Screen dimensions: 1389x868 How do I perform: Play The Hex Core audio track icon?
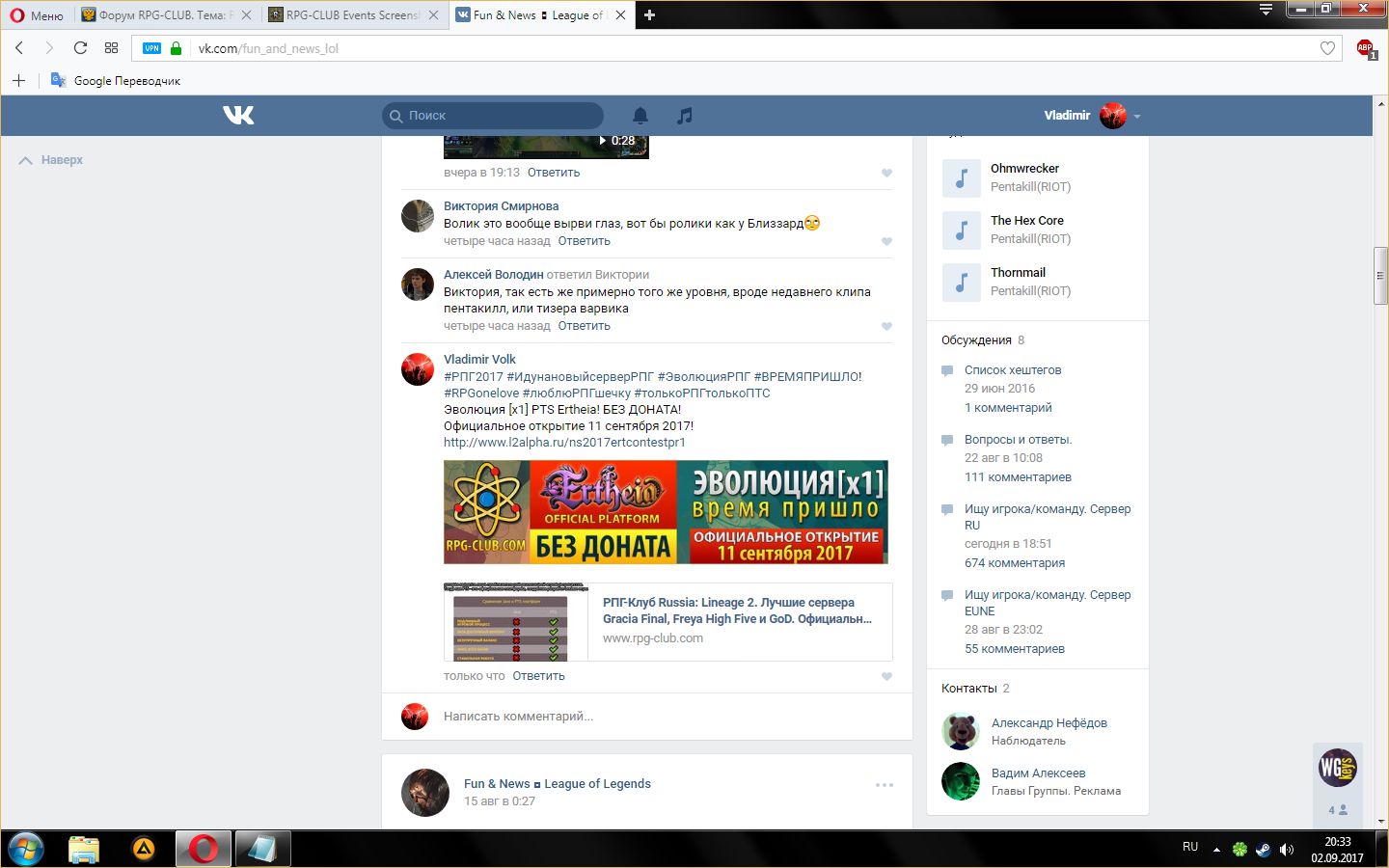click(x=961, y=230)
